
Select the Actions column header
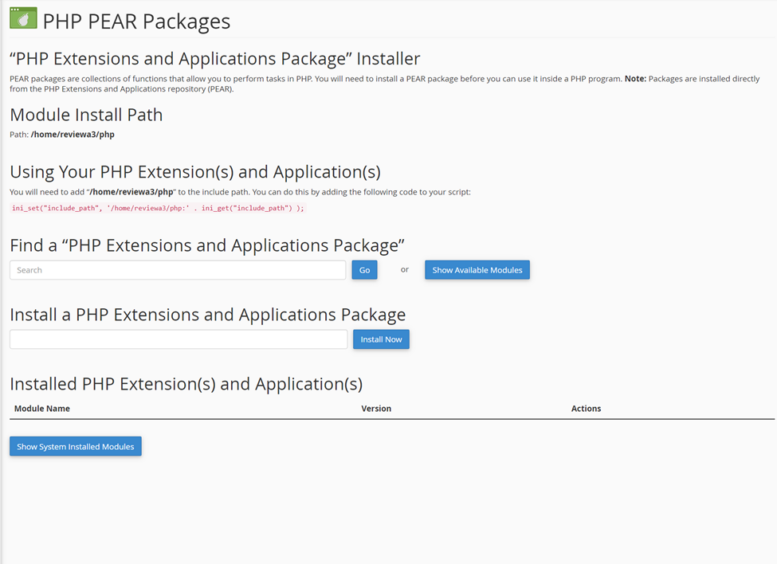(586, 408)
